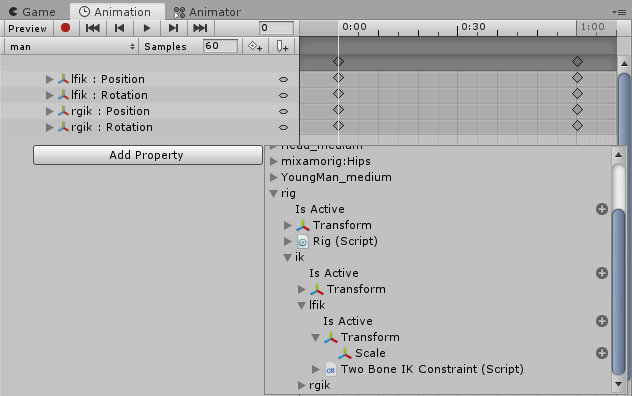
Task: Open the man clip dropdown
Action: click(71, 47)
